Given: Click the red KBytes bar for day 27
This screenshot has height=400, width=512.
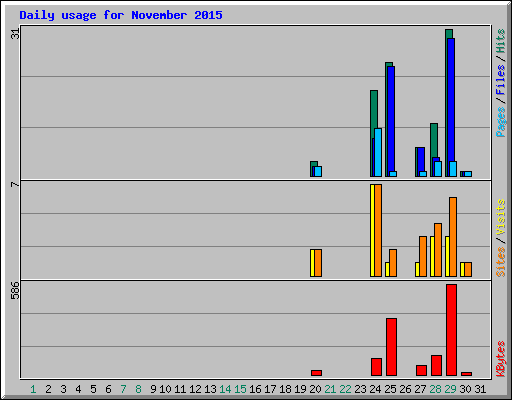Looking at the screenshot, I should 421,371.
